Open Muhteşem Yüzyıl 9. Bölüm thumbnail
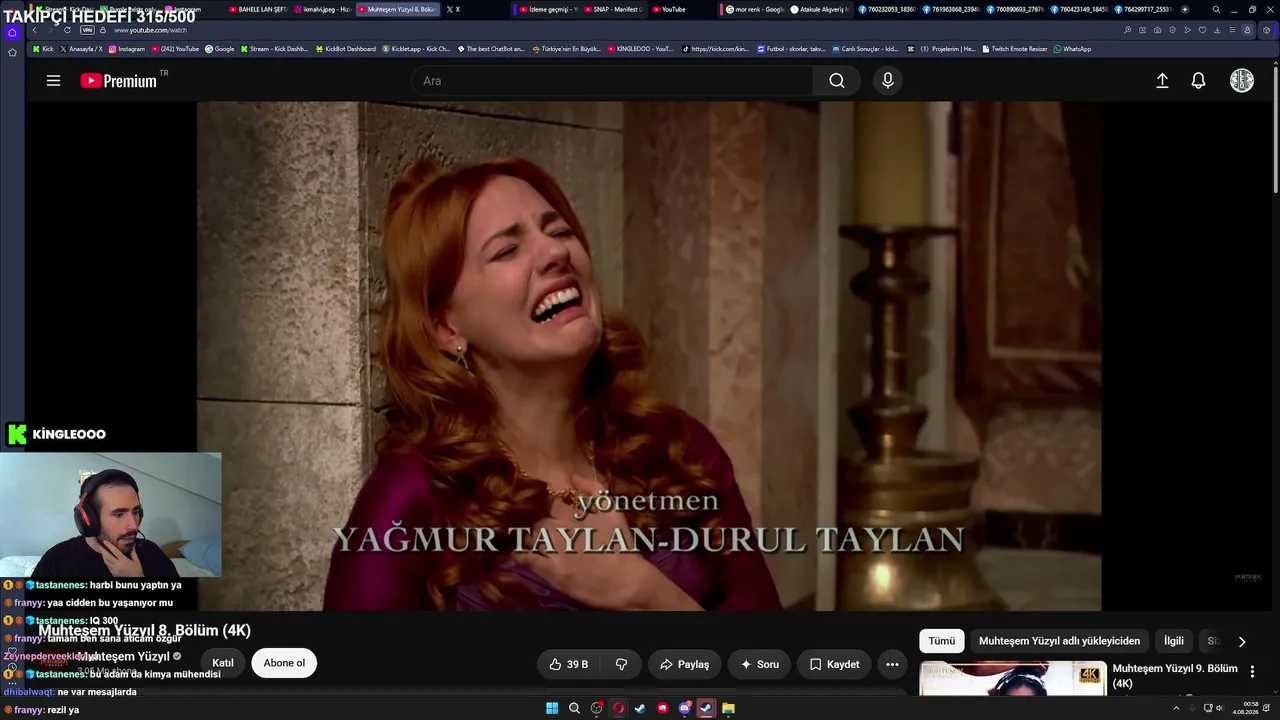 tap(1013, 677)
